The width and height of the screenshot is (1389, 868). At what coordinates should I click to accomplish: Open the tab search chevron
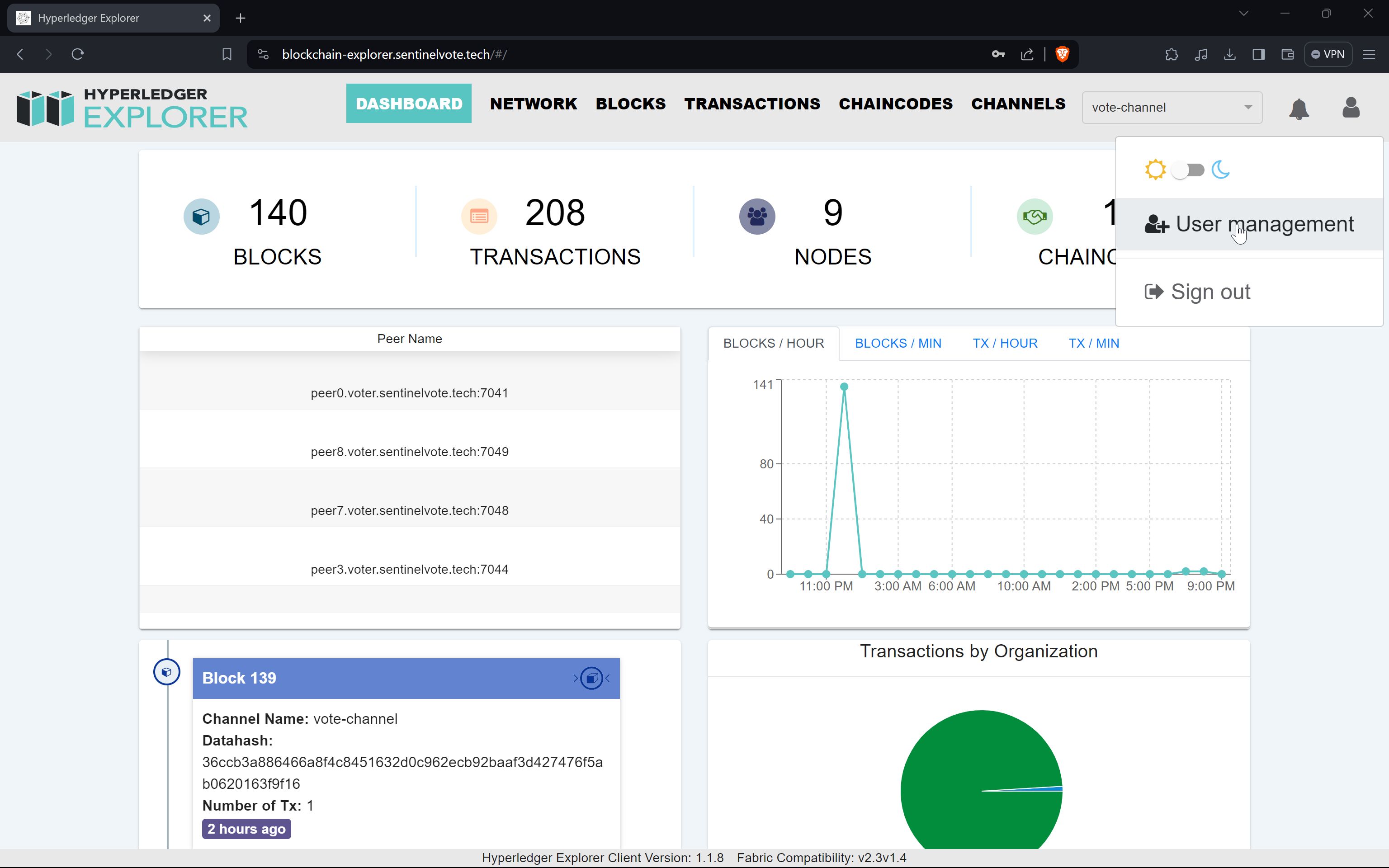1244,13
